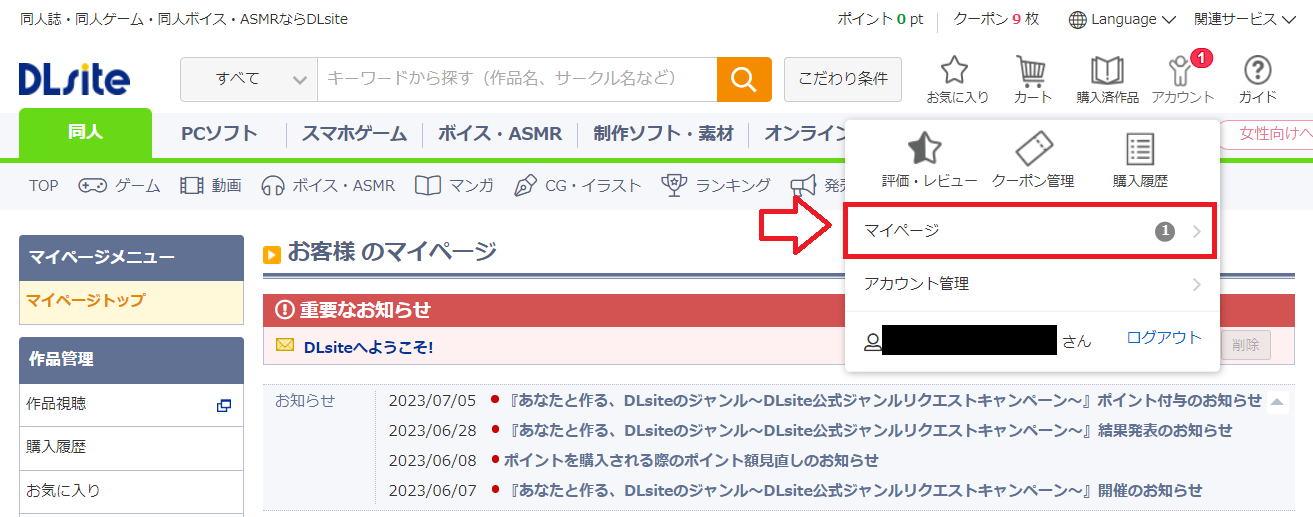Click the 削除 button
Viewport: 1313px width, 517px height.
pos(1245,344)
